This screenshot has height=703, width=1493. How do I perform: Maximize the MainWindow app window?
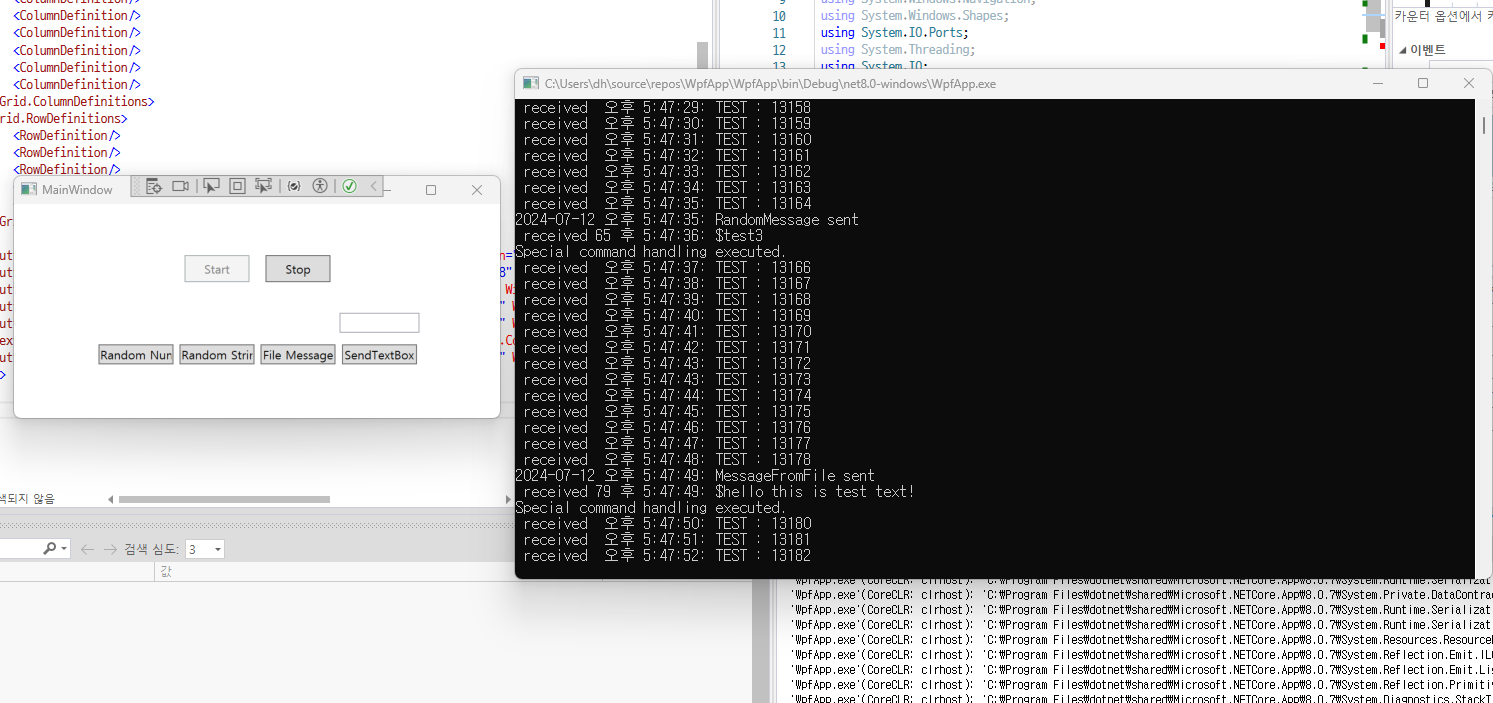[431, 190]
